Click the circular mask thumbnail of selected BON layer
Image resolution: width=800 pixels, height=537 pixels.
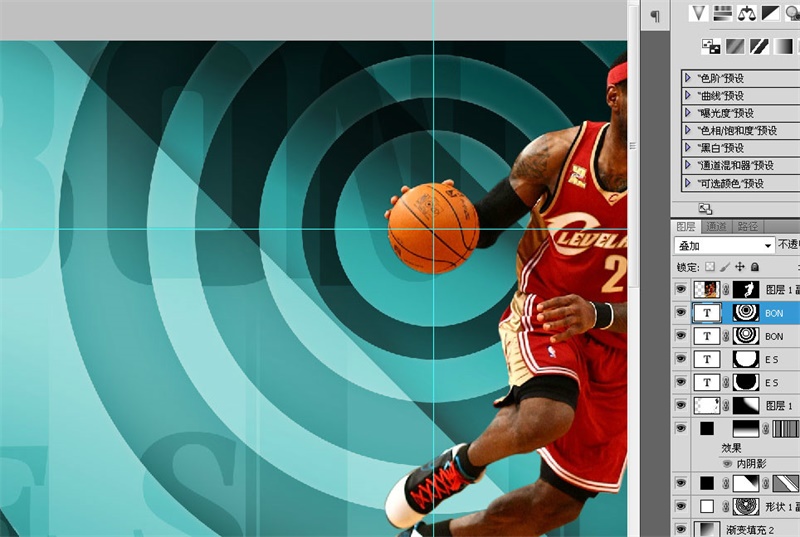click(745, 313)
